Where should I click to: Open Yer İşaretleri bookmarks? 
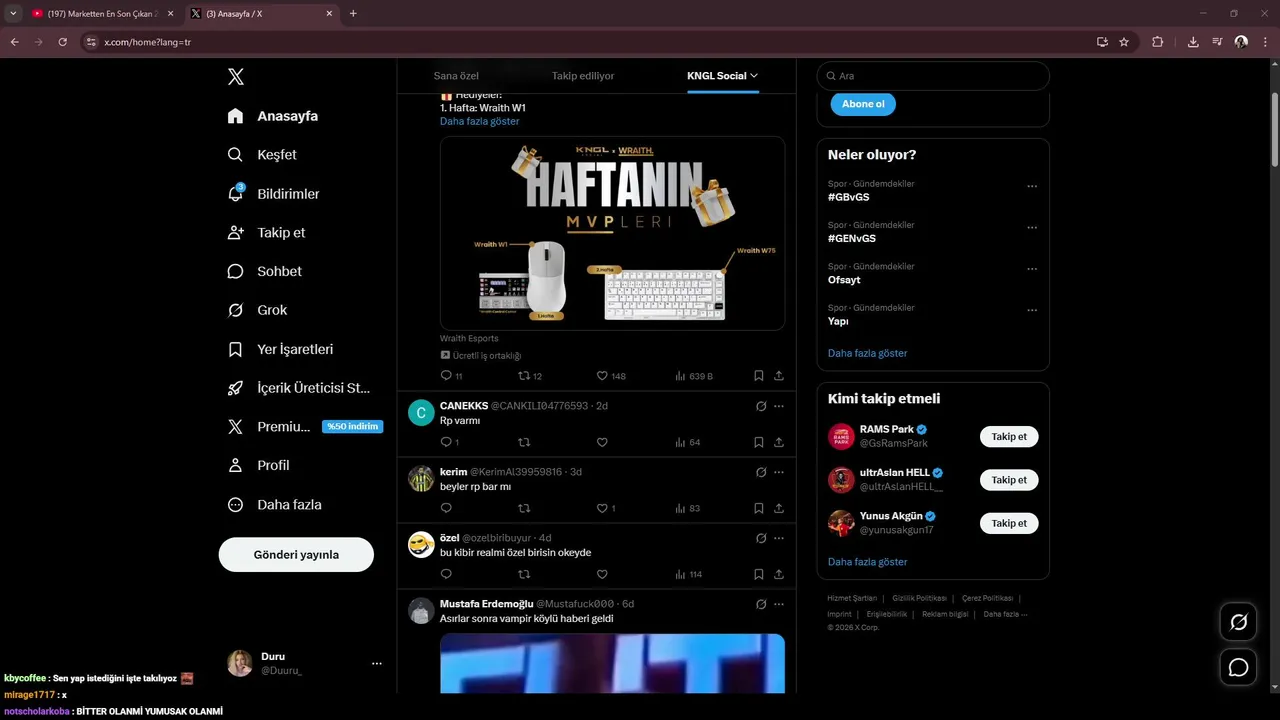pos(280,349)
